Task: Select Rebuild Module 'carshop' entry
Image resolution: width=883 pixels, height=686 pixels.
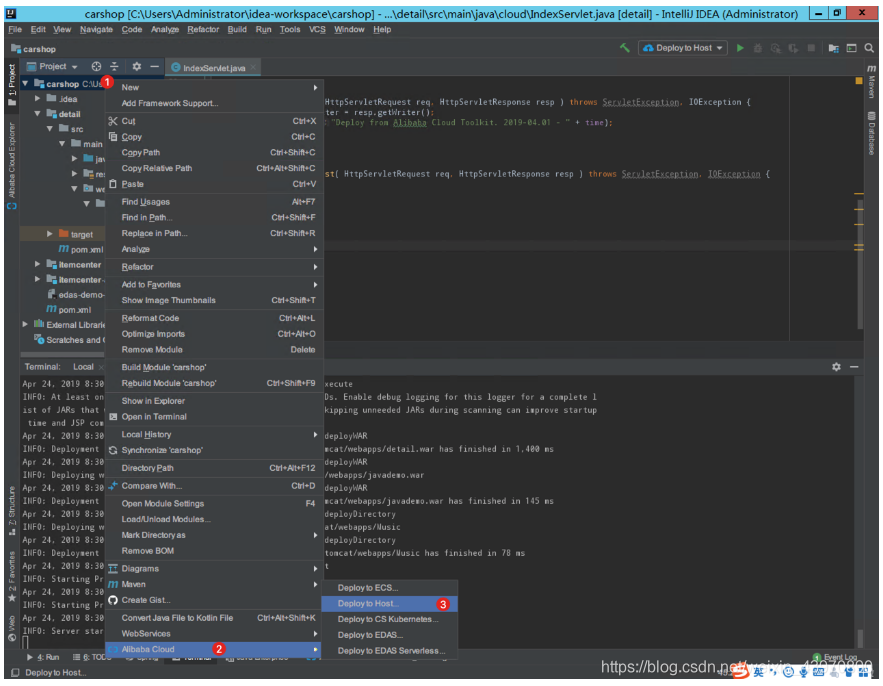Action: [214, 384]
